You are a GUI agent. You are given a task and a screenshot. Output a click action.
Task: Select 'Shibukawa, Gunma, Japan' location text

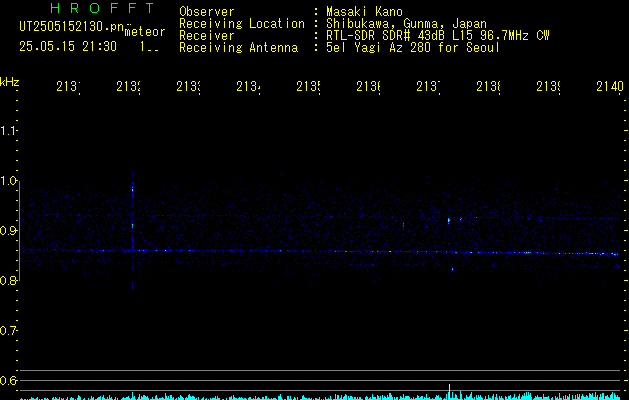406,24
